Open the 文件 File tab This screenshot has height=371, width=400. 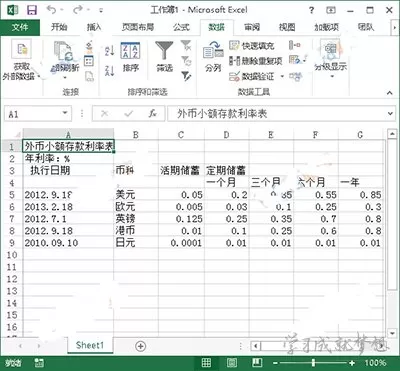[20, 27]
